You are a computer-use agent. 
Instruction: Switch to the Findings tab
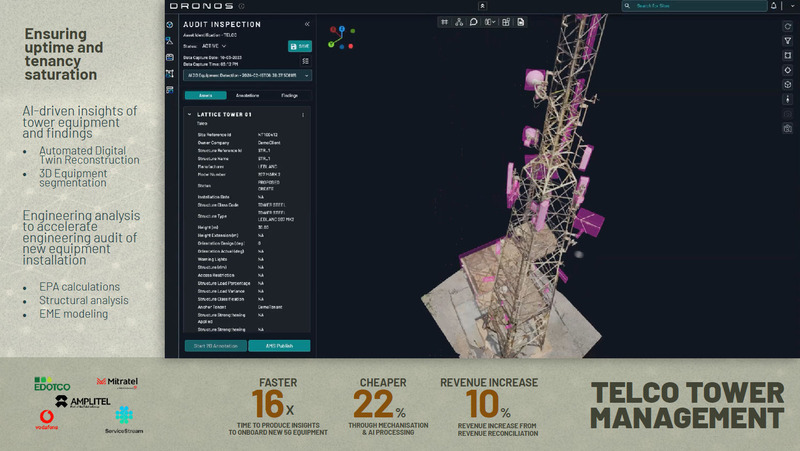click(x=290, y=96)
